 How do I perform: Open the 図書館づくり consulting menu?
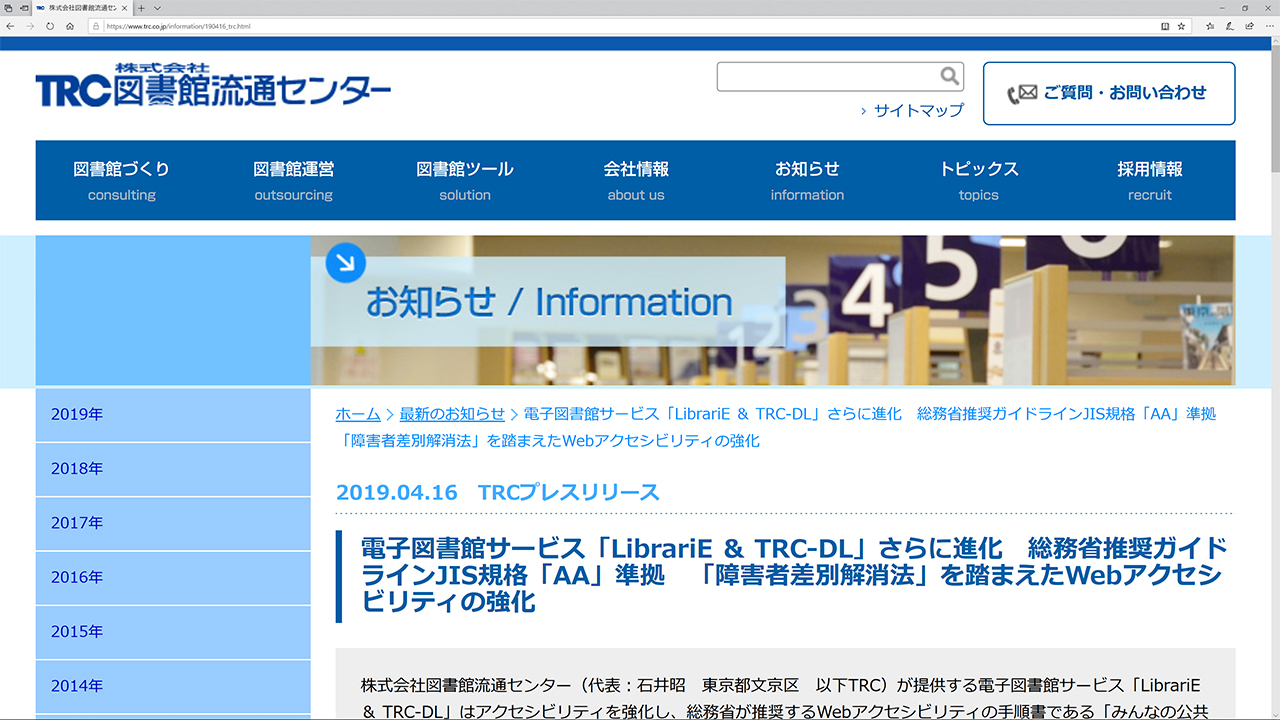122,180
